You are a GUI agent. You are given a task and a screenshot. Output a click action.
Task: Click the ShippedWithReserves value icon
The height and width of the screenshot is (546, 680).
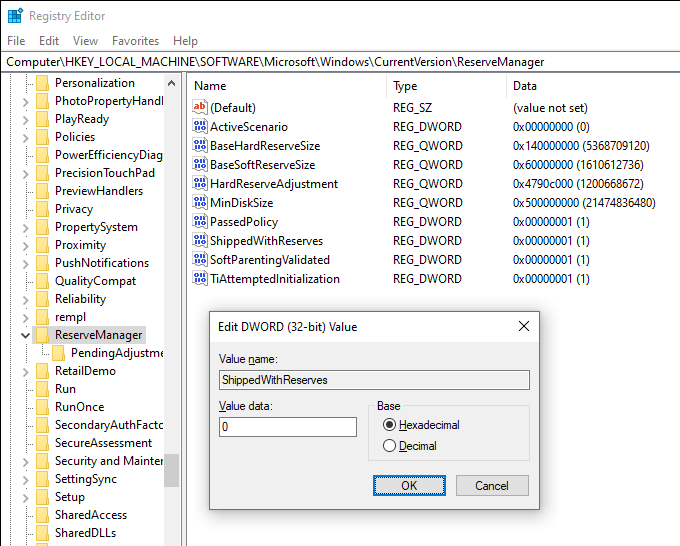199,240
